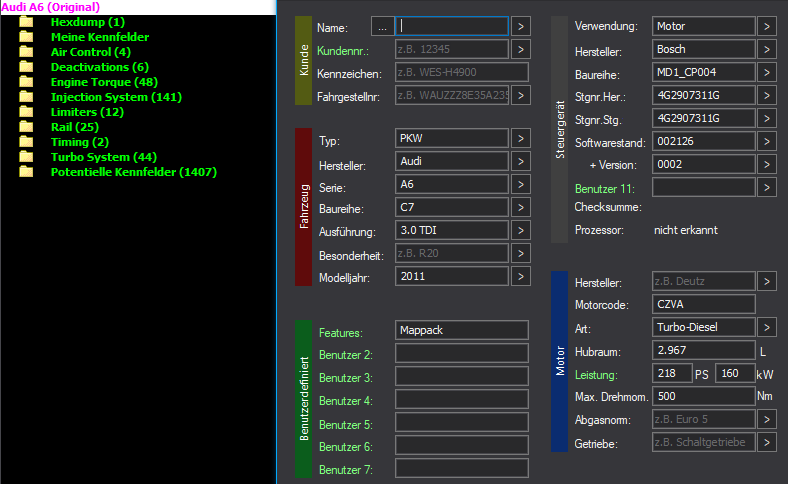Open the Rail (25) folder icon
This screenshot has width=788, height=484.
(26, 127)
